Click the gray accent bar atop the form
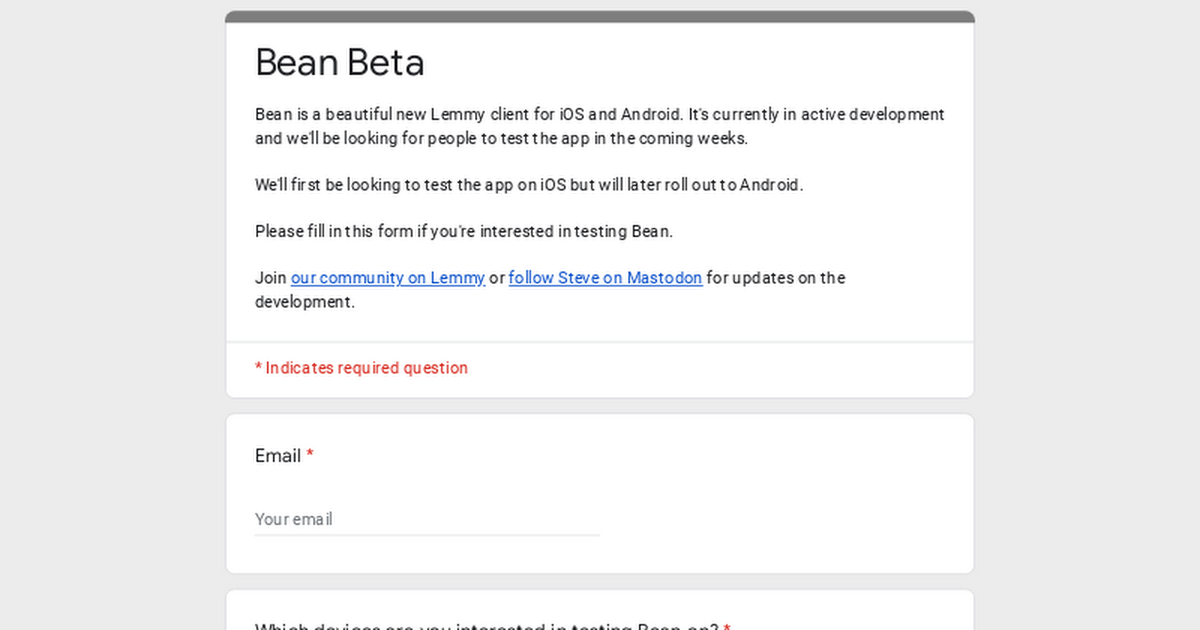The width and height of the screenshot is (1200, 630). 600,17
